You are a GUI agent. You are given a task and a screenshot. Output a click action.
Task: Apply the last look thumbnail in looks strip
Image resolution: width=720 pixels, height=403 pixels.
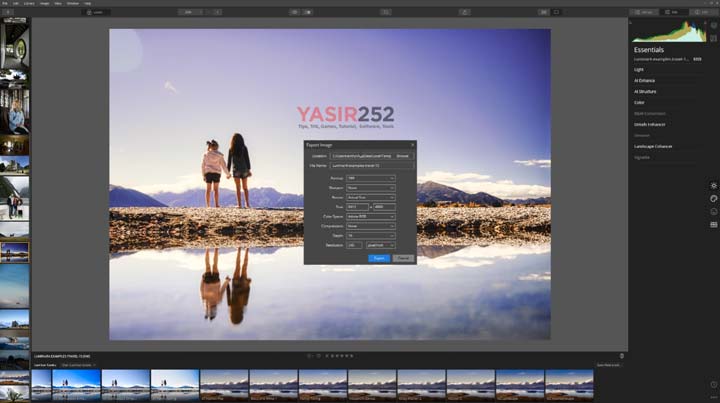pyautogui.click(x=569, y=385)
